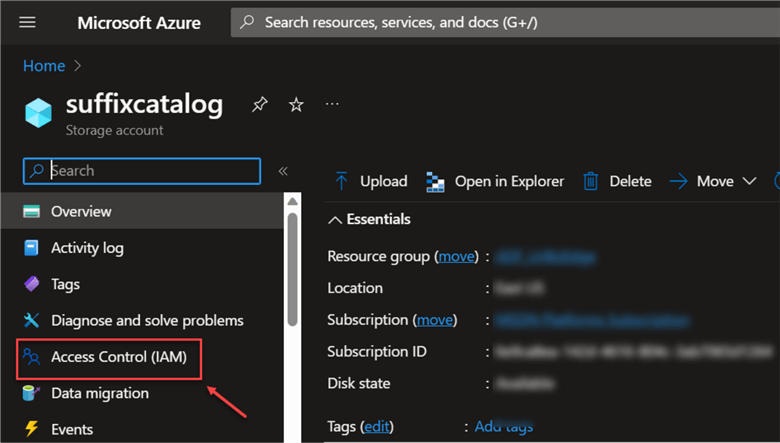Open Access Control (IAM) page

click(x=118, y=357)
